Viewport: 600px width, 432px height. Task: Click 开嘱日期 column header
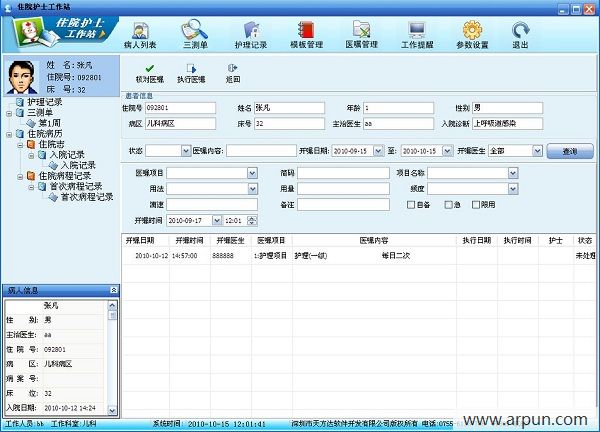coord(145,240)
